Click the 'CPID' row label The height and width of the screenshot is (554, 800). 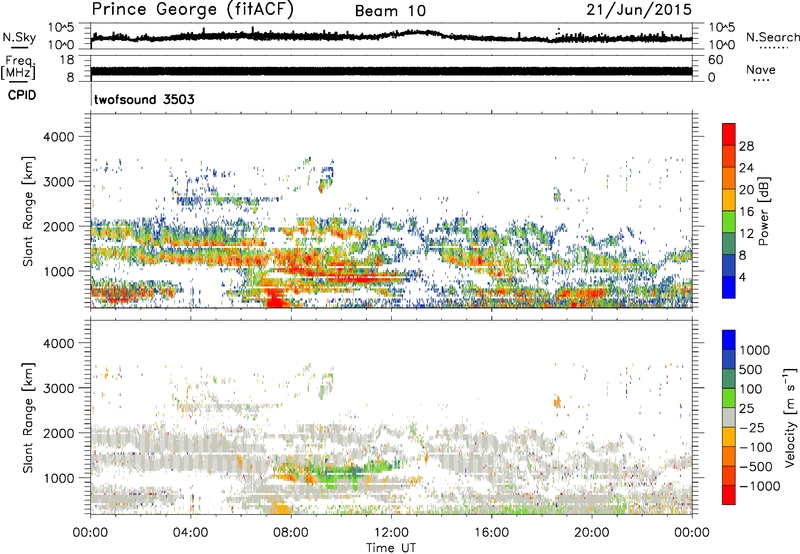coord(22,95)
